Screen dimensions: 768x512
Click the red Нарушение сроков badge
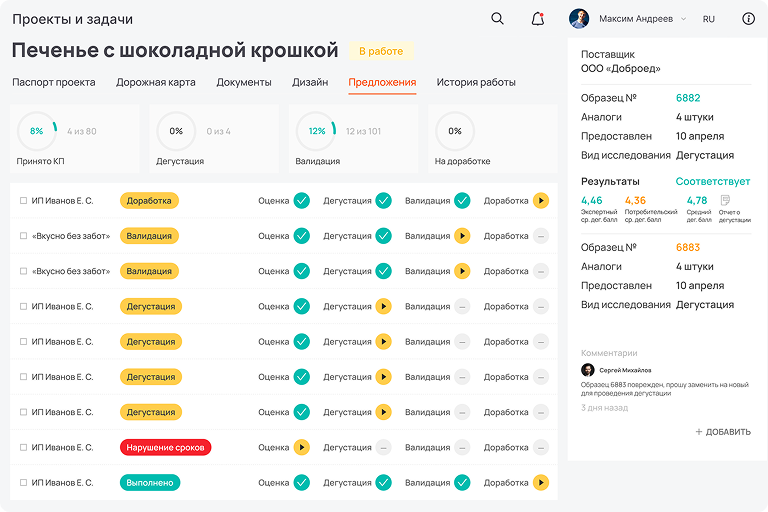point(165,448)
